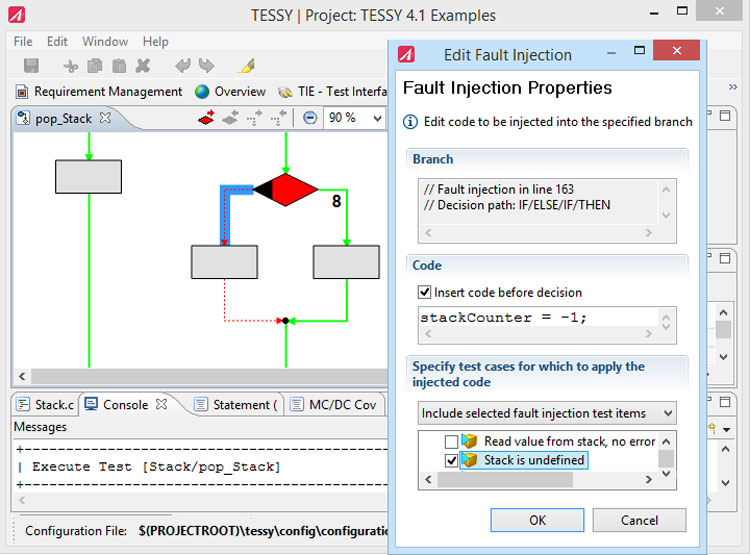The height and width of the screenshot is (555, 750).
Task: Open the Edit menu
Action: coord(57,42)
